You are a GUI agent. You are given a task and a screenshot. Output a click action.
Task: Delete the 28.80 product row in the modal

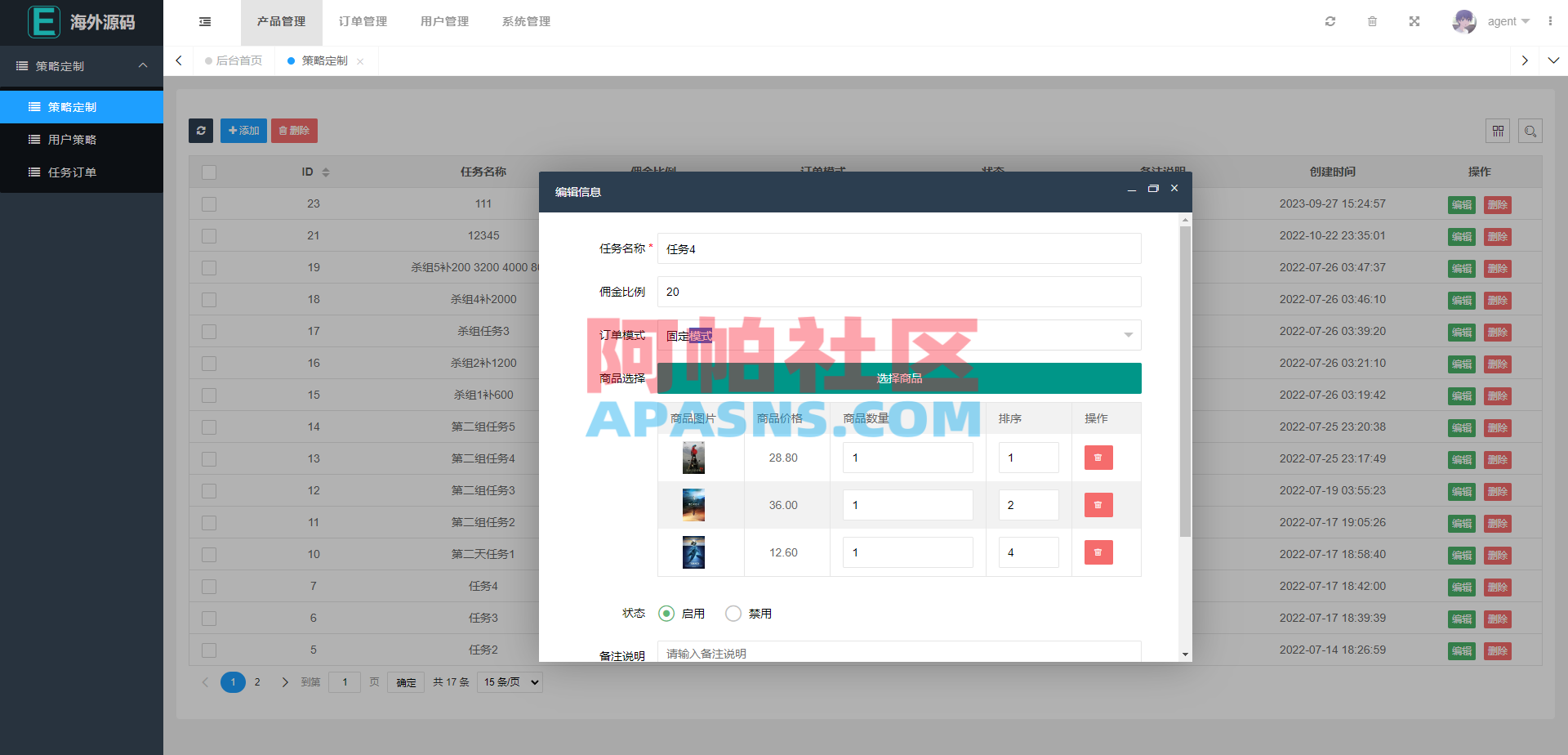1098,458
